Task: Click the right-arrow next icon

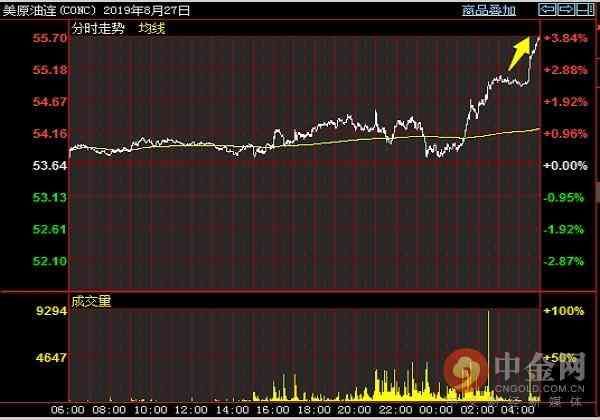Action: click(x=566, y=10)
